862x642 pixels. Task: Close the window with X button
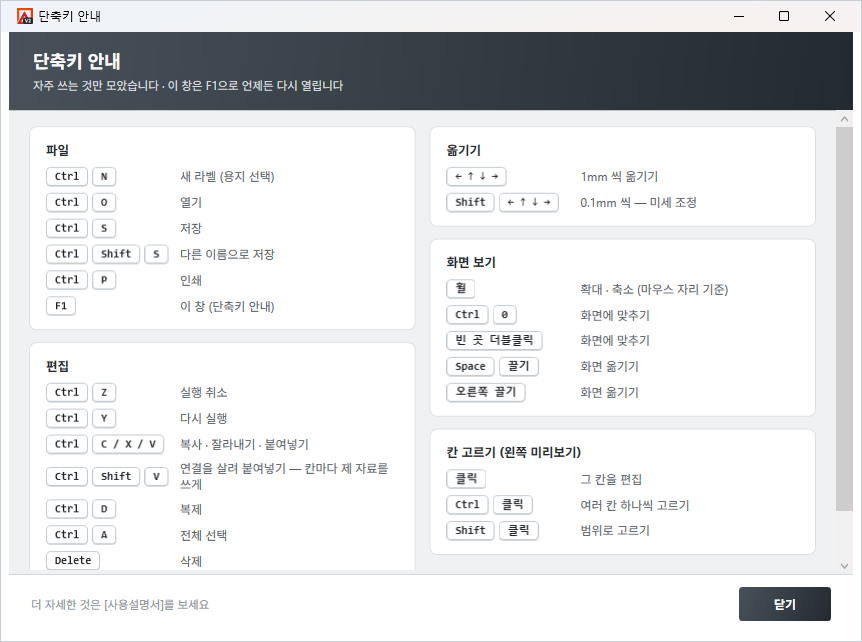pos(830,16)
